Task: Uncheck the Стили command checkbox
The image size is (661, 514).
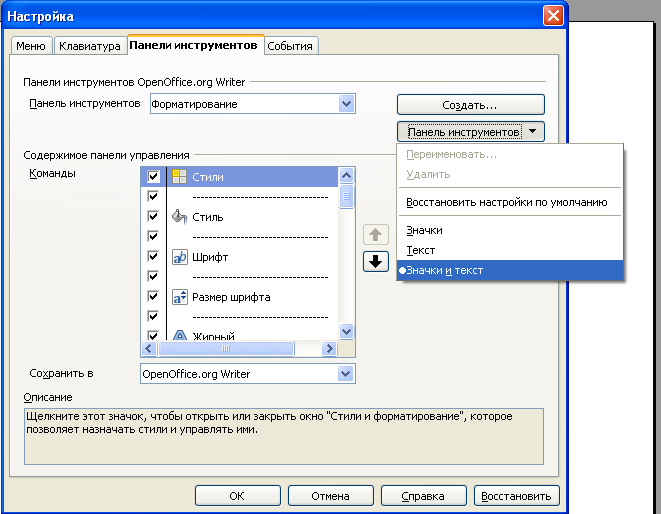Action: pos(153,176)
